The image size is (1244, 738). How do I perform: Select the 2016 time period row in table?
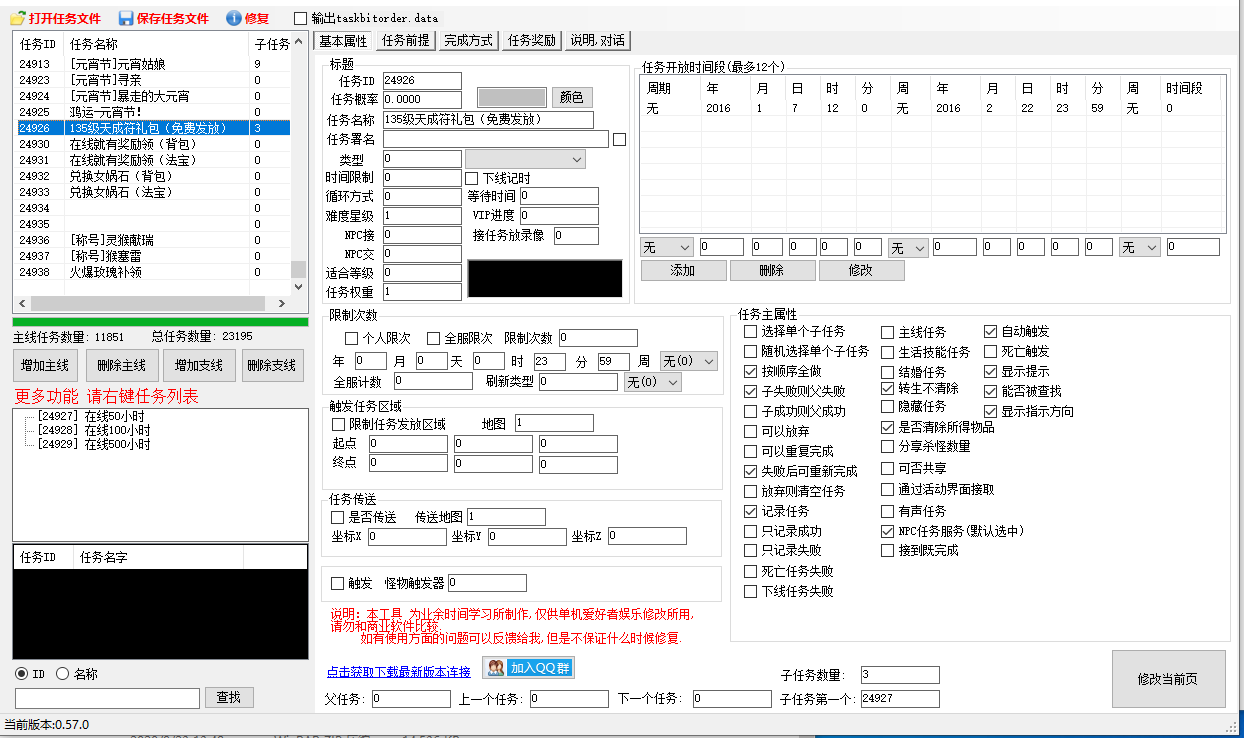(930, 108)
